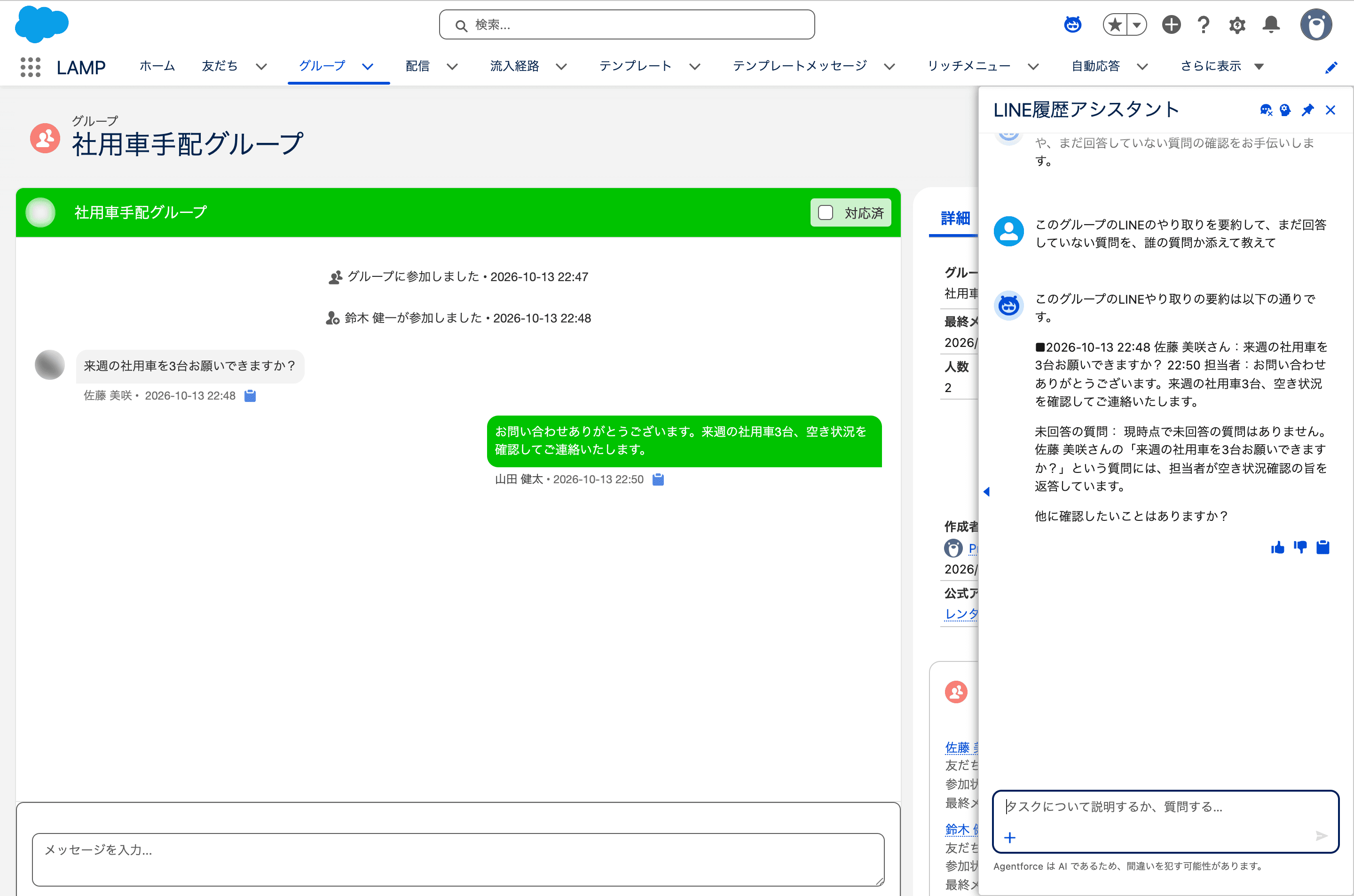This screenshot has height=896, width=1354.
Task: Open the setup gear icon
Action: point(1237,25)
